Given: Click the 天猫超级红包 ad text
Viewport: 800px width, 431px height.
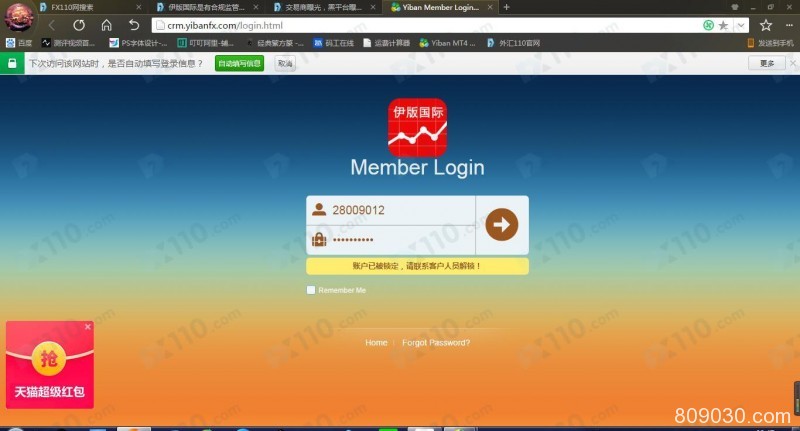Looking at the screenshot, I should [49, 392].
